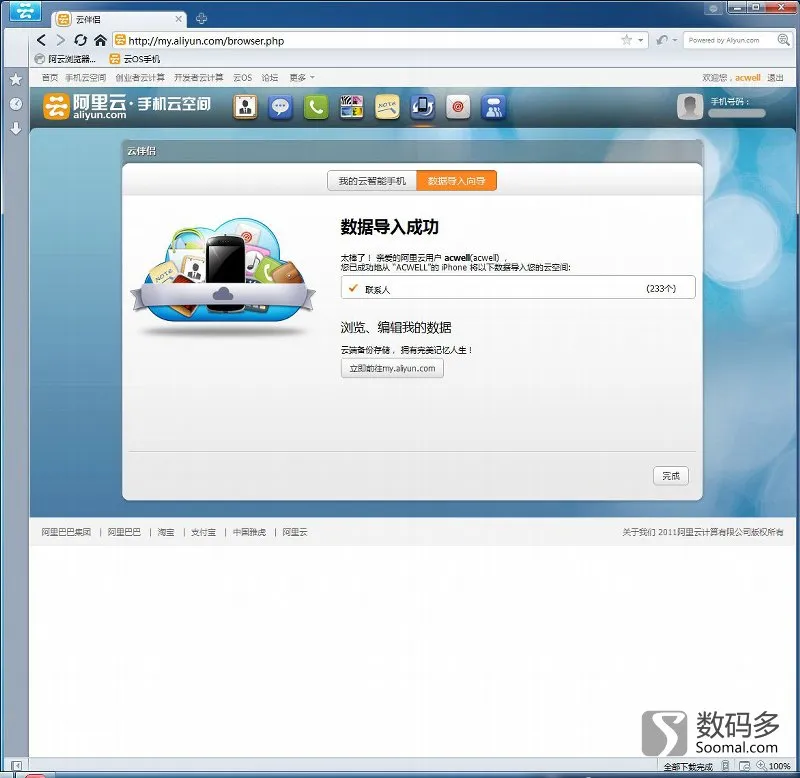Select the 云伴侣 browser tab

(119, 19)
